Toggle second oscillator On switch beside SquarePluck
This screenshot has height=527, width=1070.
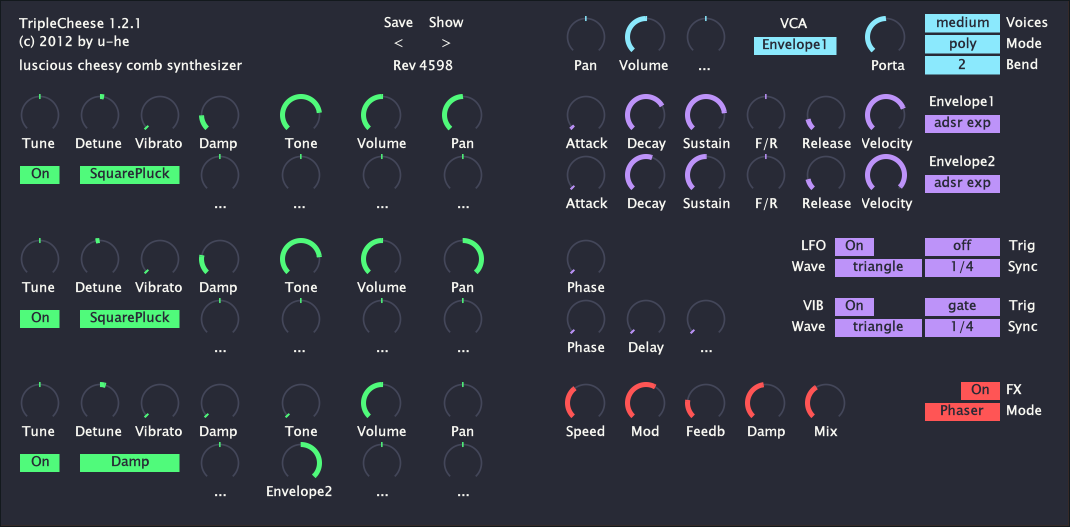point(40,318)
